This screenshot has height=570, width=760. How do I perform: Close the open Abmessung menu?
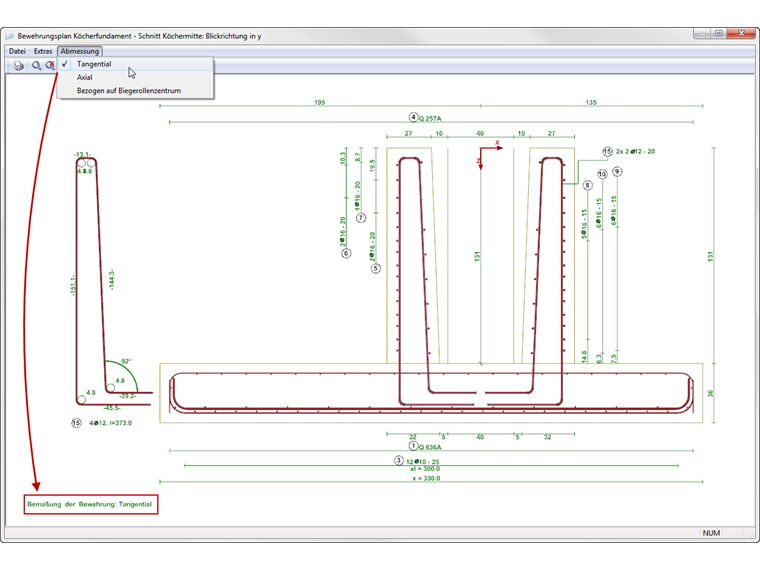click(x=79, y=51)
